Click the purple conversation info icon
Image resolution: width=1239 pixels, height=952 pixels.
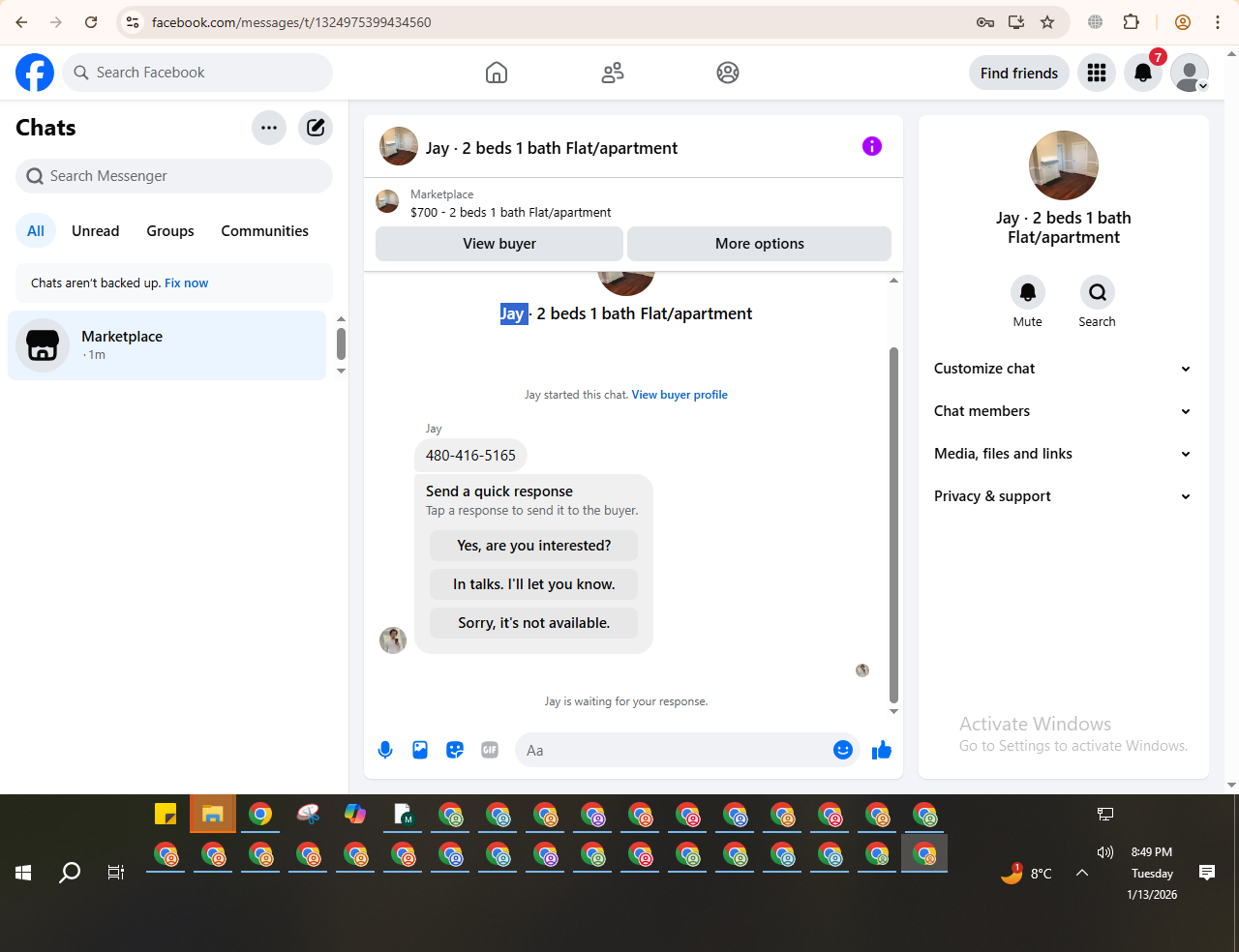tap(872, 146)
